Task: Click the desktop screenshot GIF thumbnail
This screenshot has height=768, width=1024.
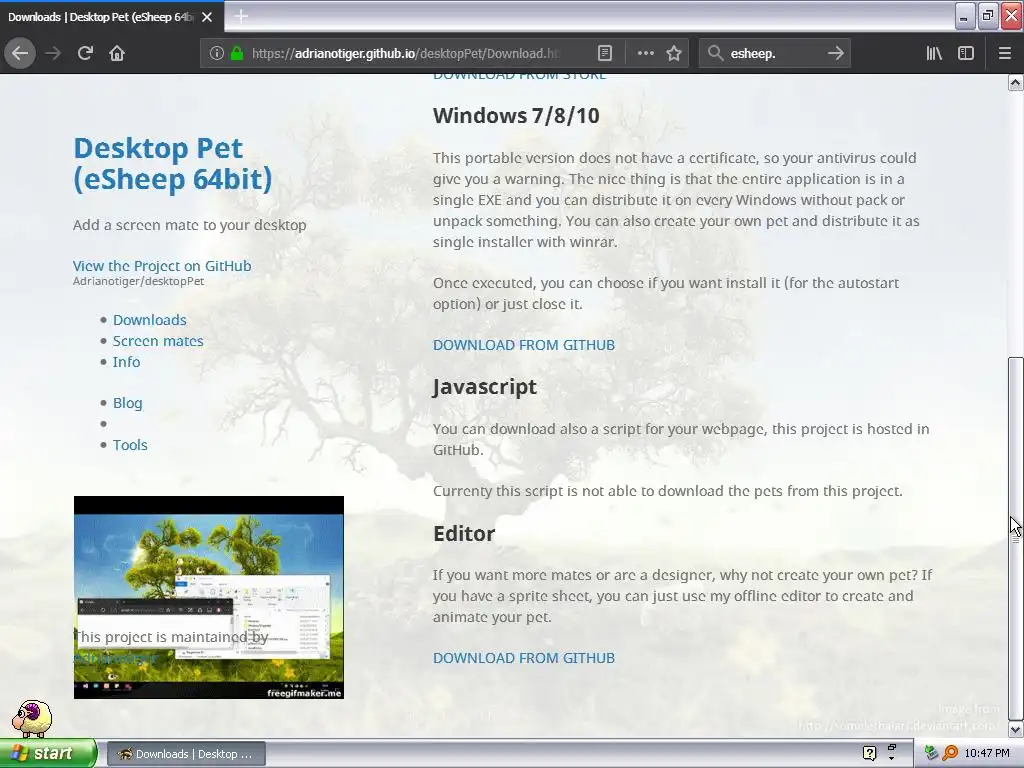Action: [209, 597]
